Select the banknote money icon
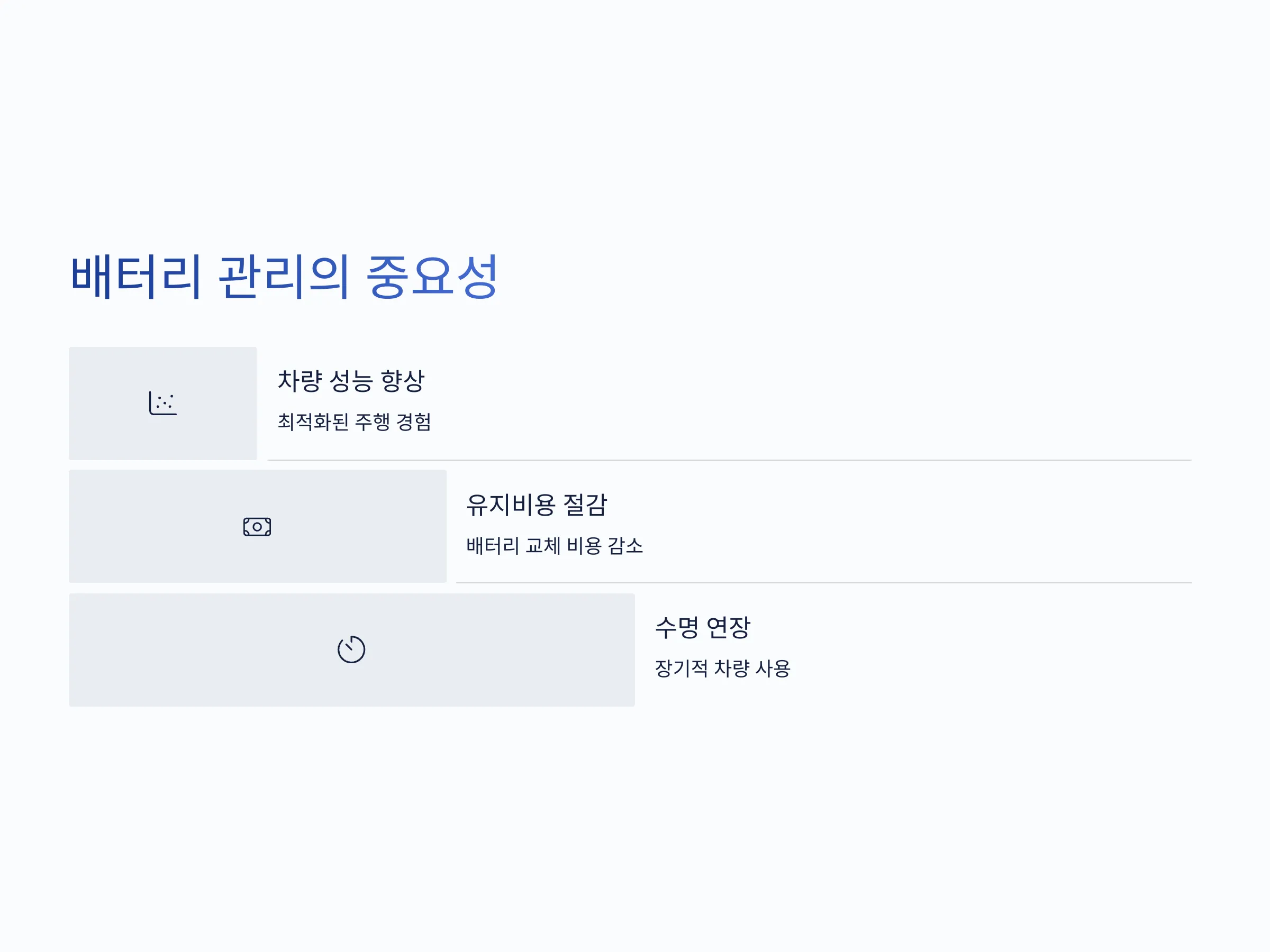 (257, 527)
